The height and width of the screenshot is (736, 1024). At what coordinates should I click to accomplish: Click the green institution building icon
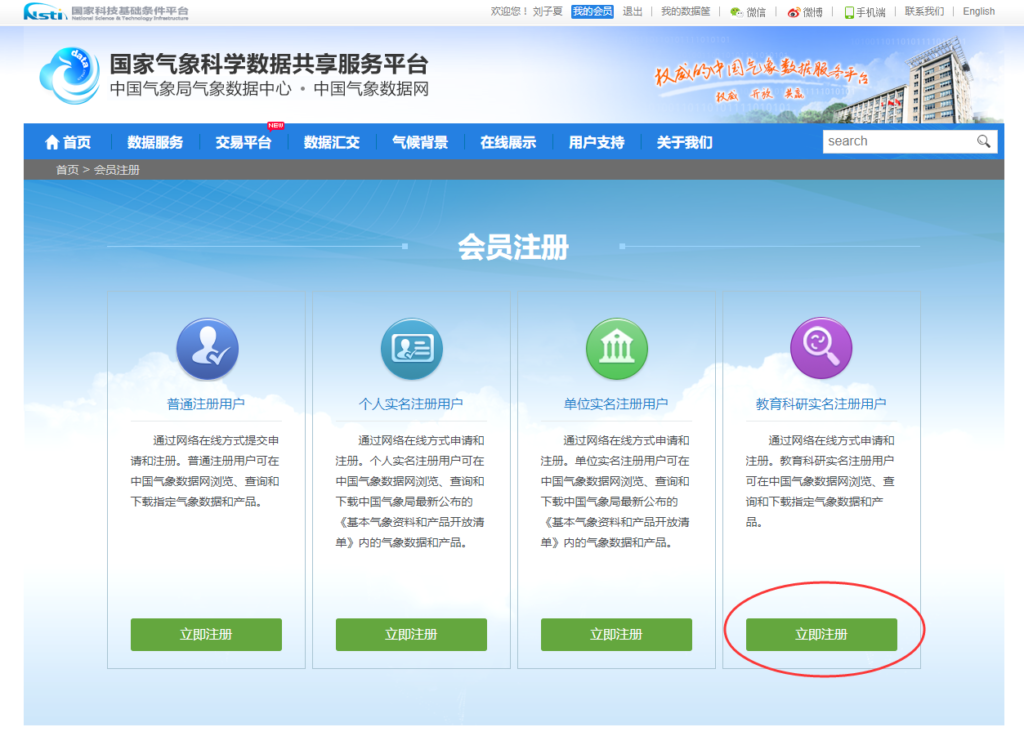click(616, 349)
